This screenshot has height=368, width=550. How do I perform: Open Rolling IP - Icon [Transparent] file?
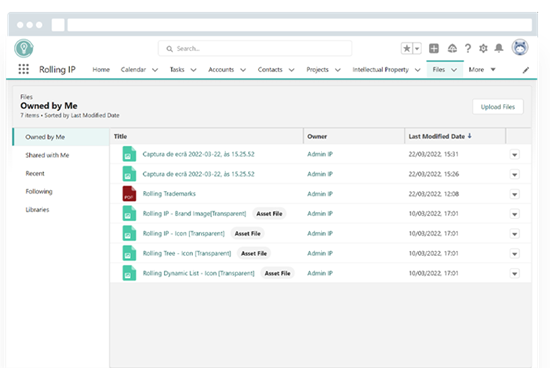(183, 234)
